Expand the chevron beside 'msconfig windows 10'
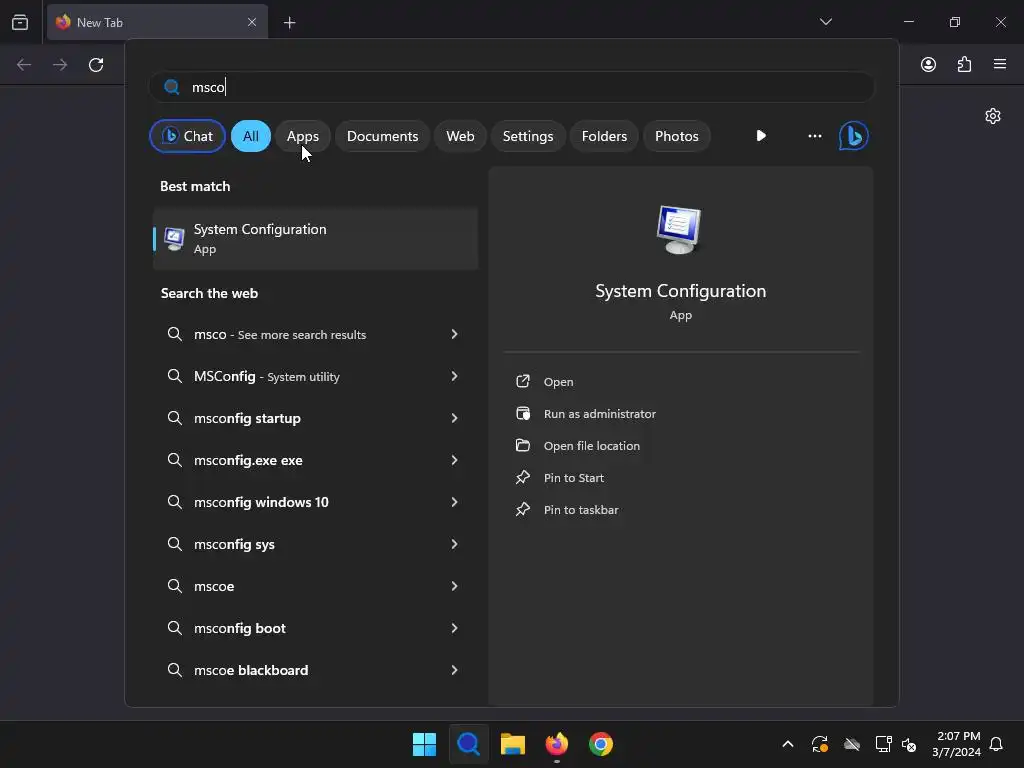 click(455, 502)
